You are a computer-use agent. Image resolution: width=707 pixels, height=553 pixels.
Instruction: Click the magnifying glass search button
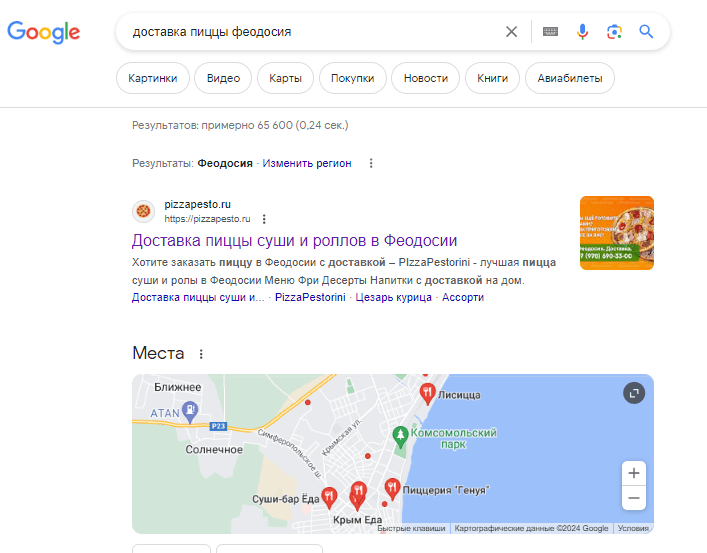[x=646, y=32]
